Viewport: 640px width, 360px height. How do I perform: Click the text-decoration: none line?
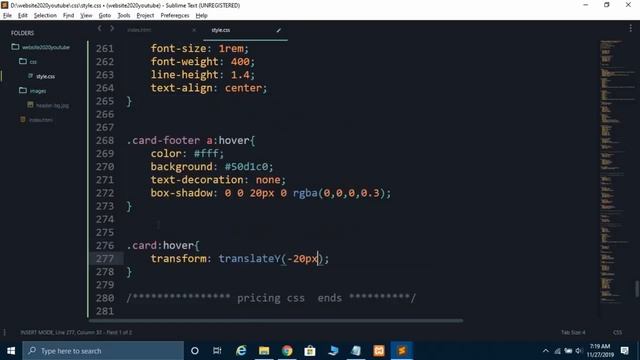tap(218, 180)
